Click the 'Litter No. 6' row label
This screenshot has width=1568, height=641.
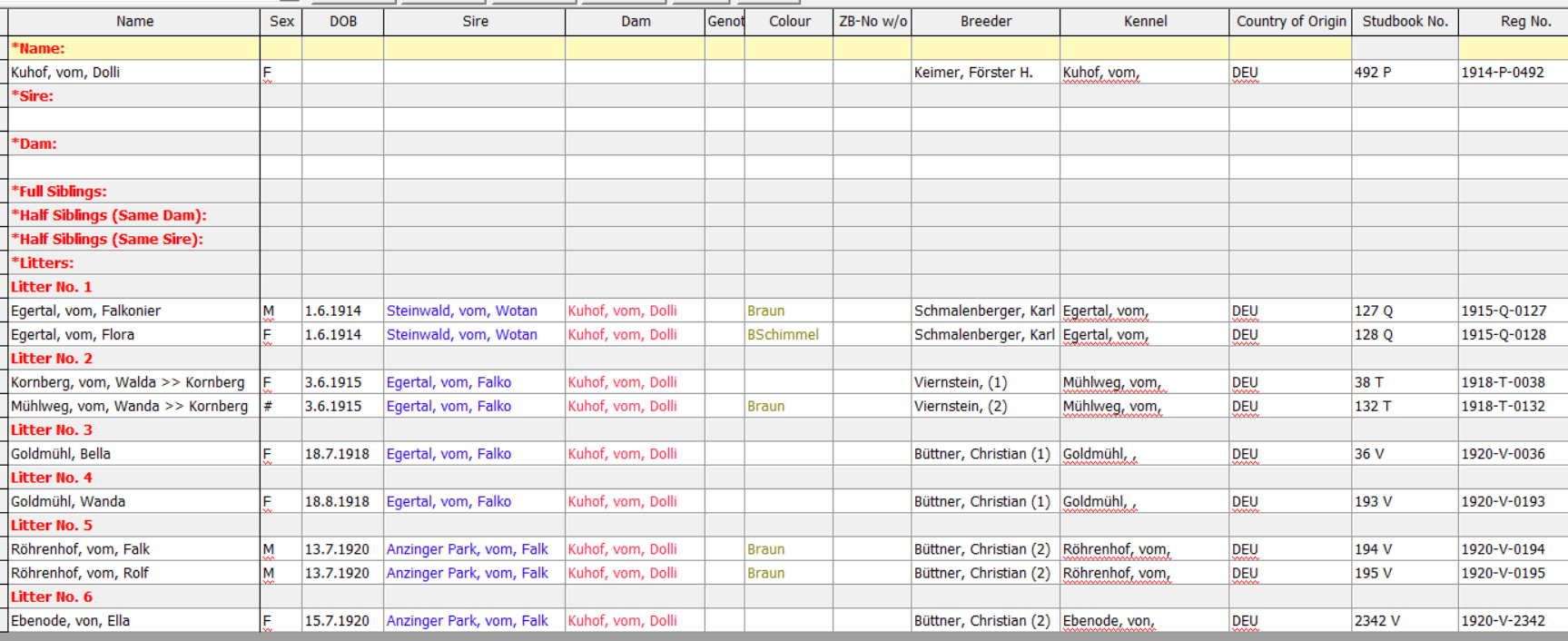click(x=52, y=597)
